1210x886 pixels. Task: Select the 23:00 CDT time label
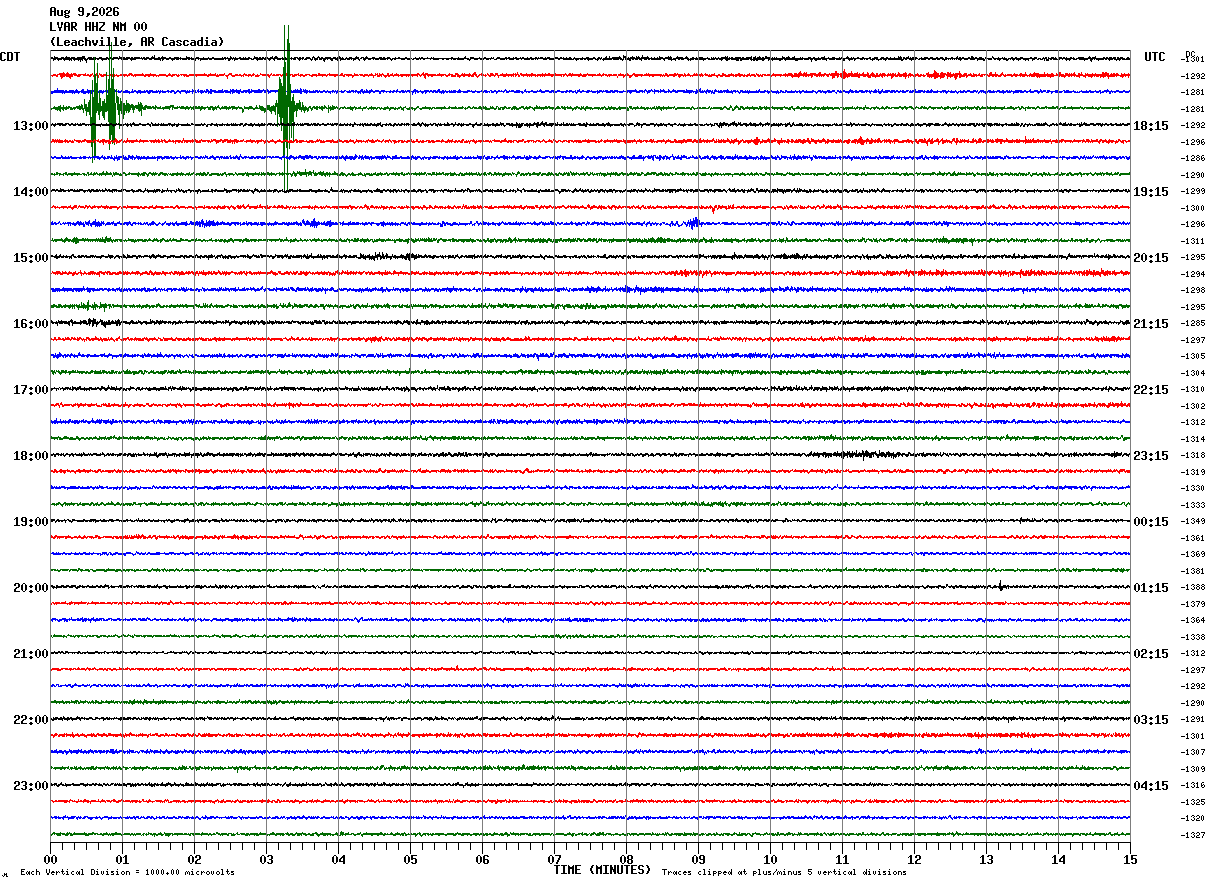30,786
